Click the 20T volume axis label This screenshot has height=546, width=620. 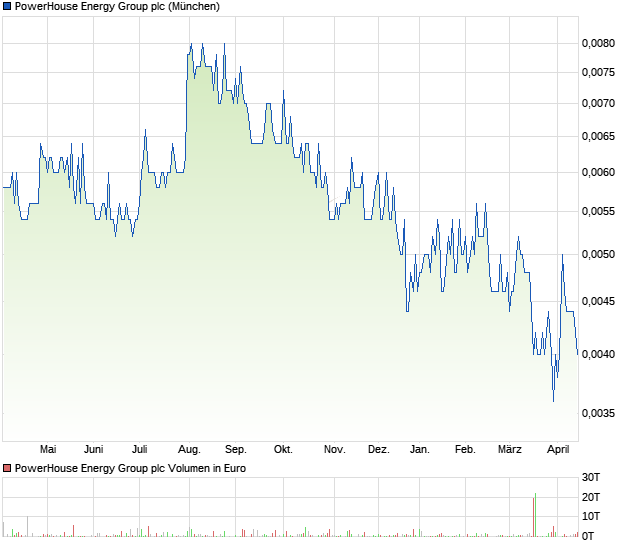pos(591,497)
